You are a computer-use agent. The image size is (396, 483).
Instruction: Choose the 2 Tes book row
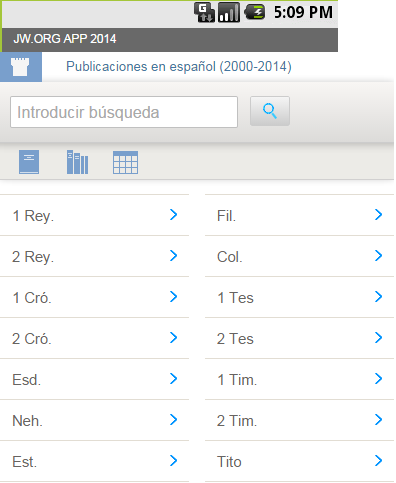[299, 338]
